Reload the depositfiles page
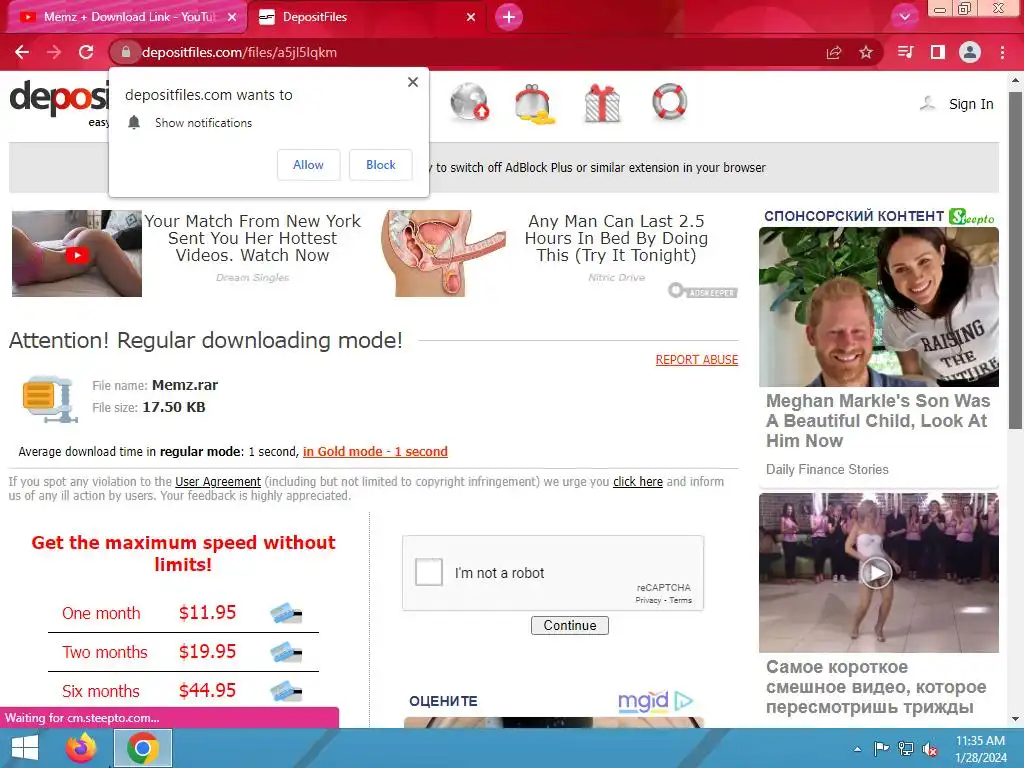Image resolution: width=1024 pixels, height=768 pixels. (x=86, y=52)
